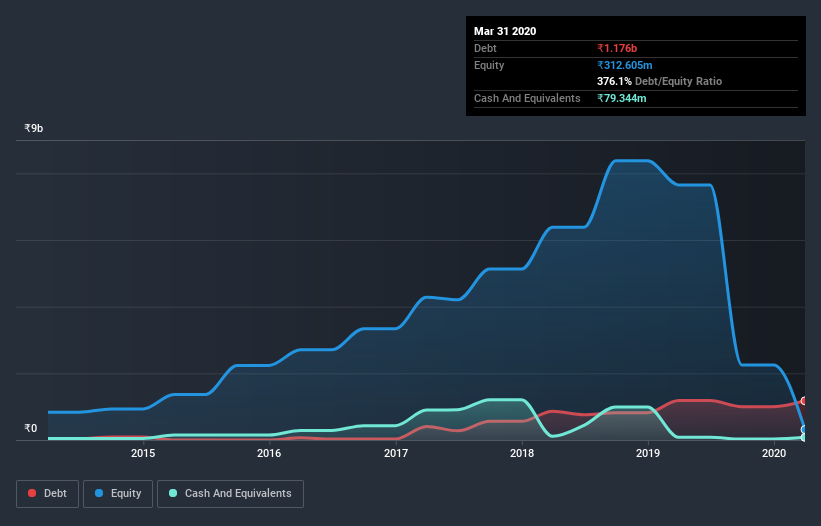Click the ₹312.605m equity value
The height and width of the screenshot is (526, 821).
pyautogui.click(x=625, y=65)
